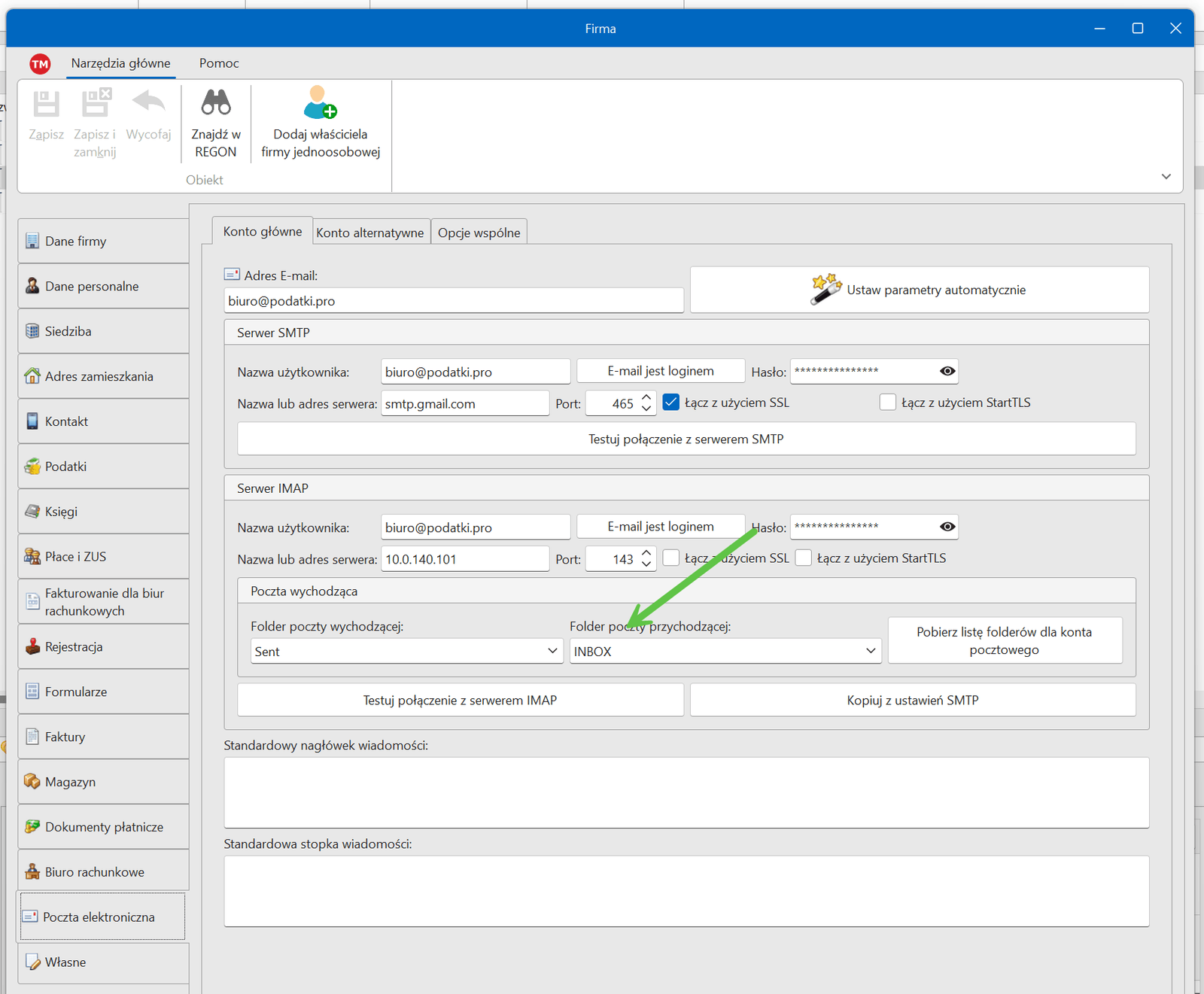Click the Standardowa stopka wiadomości text area
Viewport: 1204px width, 994px height.
coord(686,891)
